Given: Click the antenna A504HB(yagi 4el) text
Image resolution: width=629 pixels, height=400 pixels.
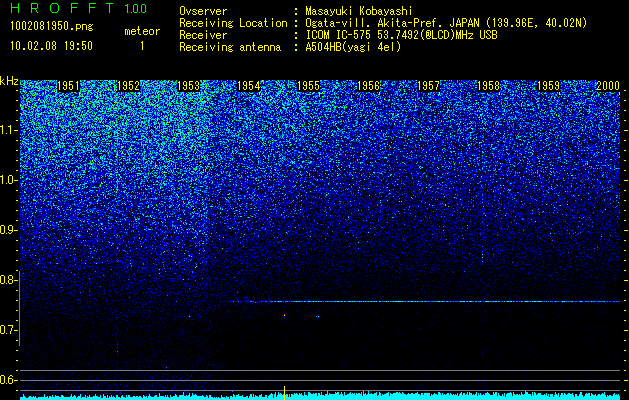Looking at the screenshot, I should coord(353,47).
